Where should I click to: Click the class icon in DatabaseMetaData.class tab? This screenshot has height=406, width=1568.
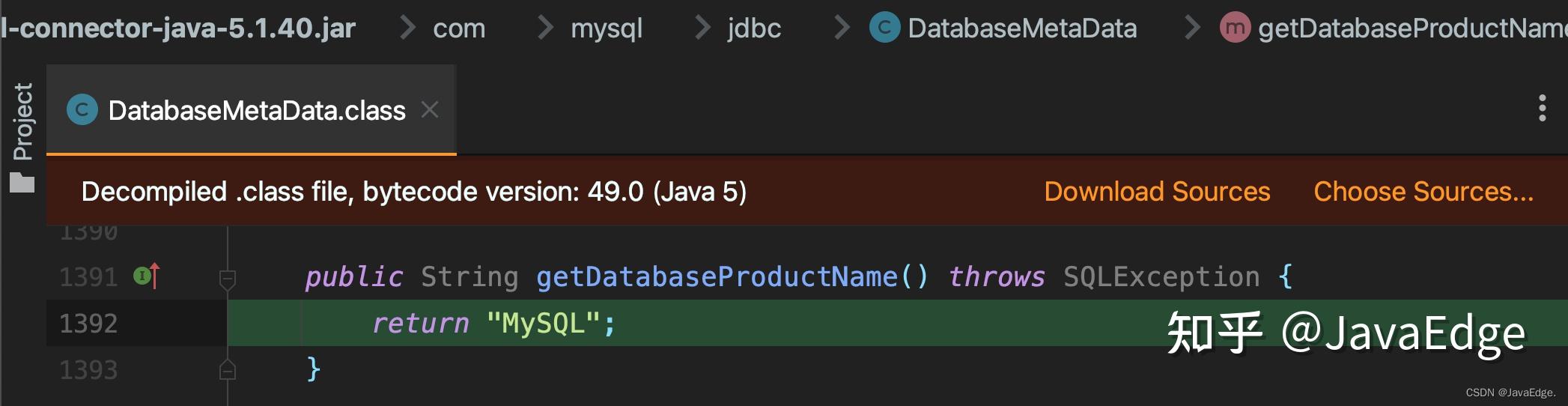tap(82, 111)
